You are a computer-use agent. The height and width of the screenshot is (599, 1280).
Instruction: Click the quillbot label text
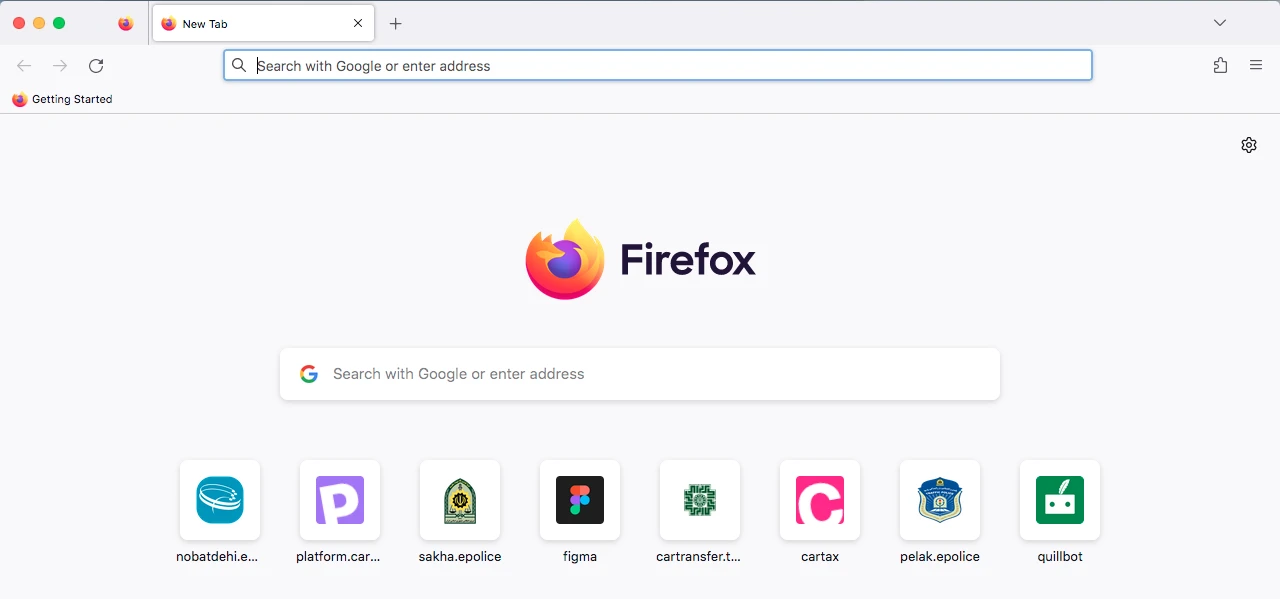[x=1060, y=557]
